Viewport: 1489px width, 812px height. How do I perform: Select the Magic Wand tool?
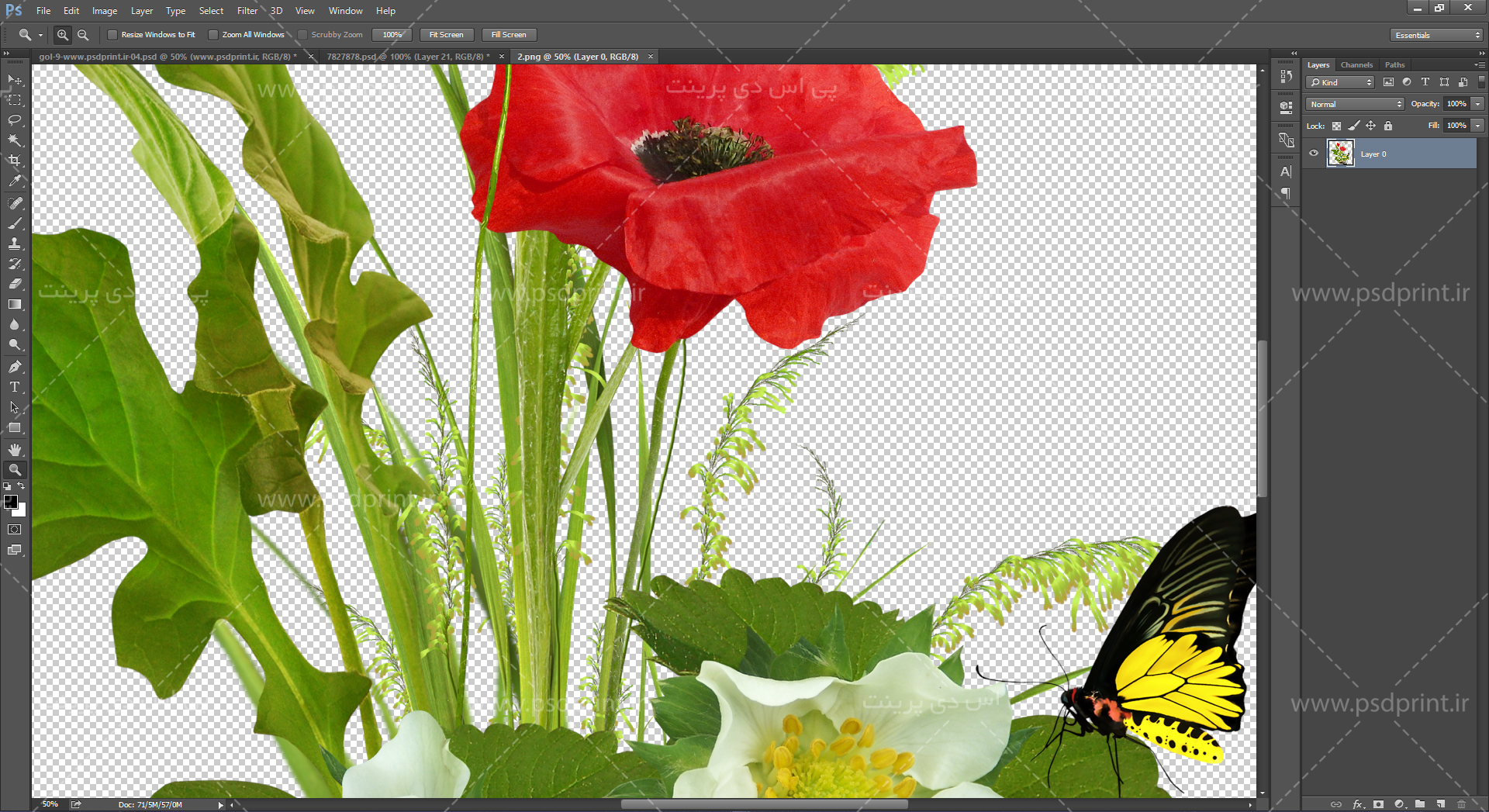tap(15, 140)
